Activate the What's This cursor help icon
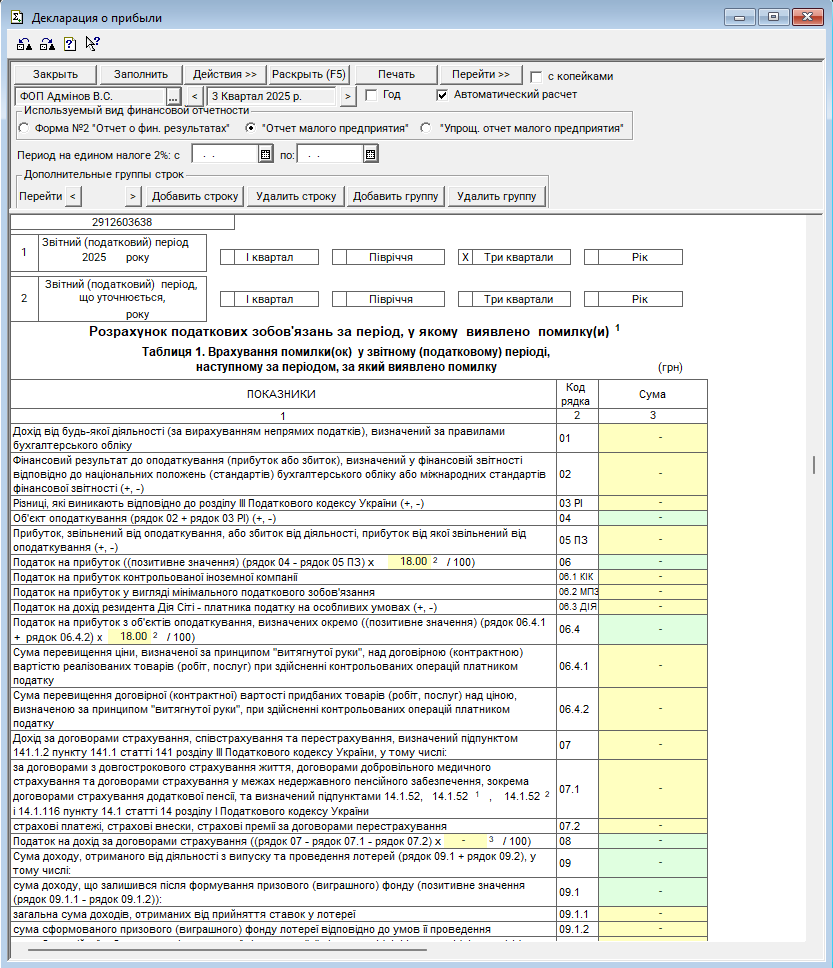The height and width of the screenshot is (968, 833). tap(92, 43)
